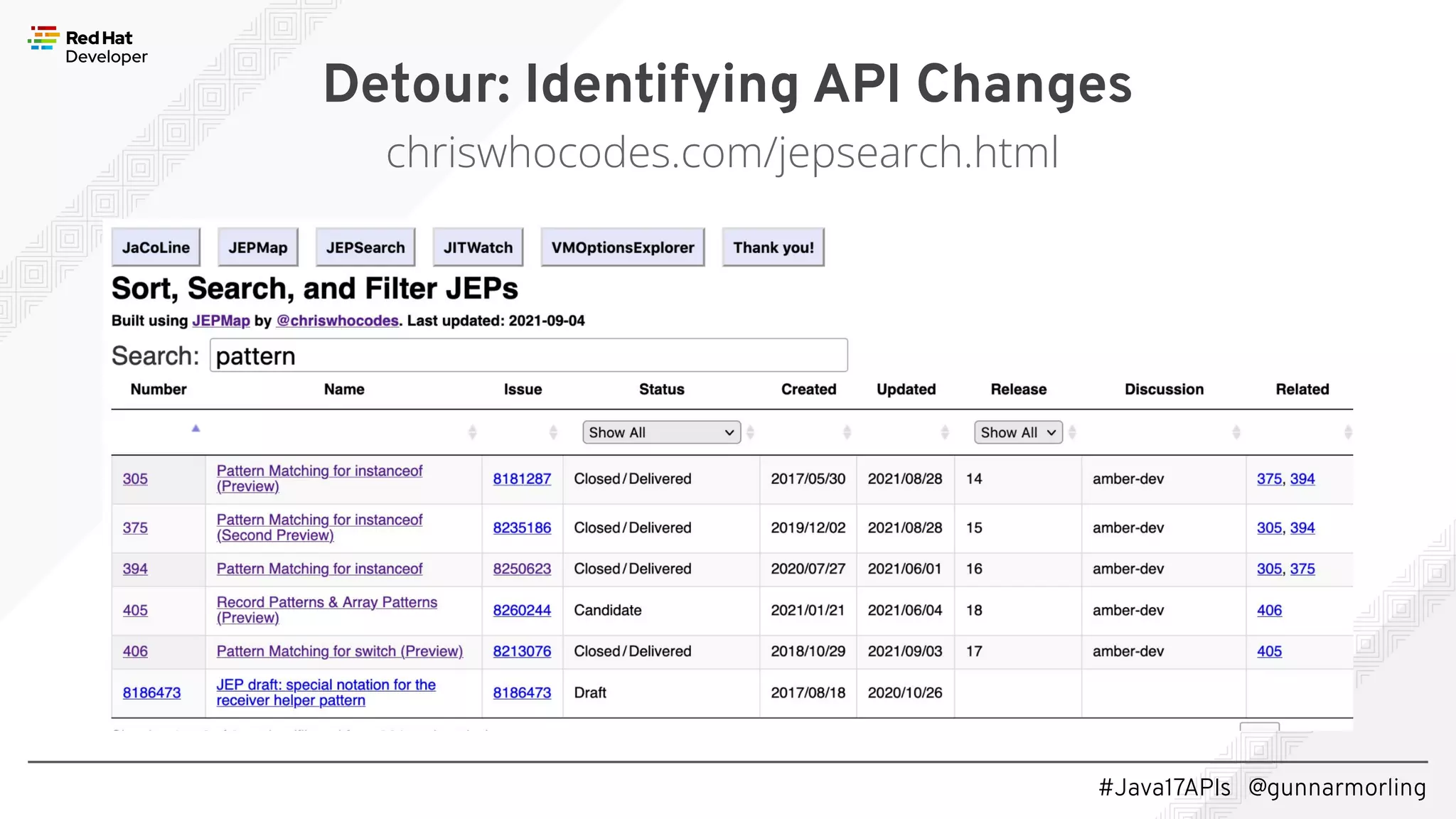This screenshot has width=1456, height=819.
Task: Open related link 375 in row 394
Action: (1302, 569)
